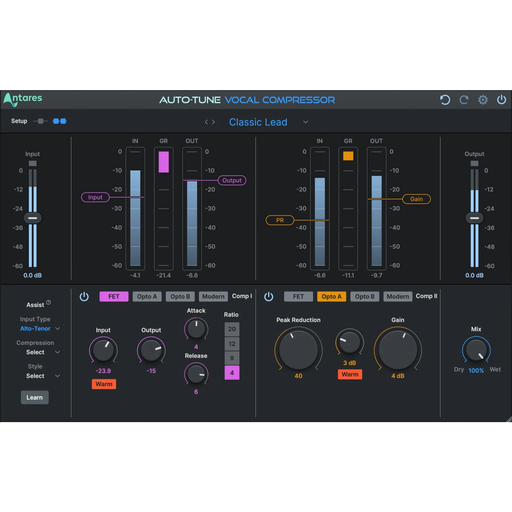
Task: Select the single compressor setup icon
Action: coord(41,121)
